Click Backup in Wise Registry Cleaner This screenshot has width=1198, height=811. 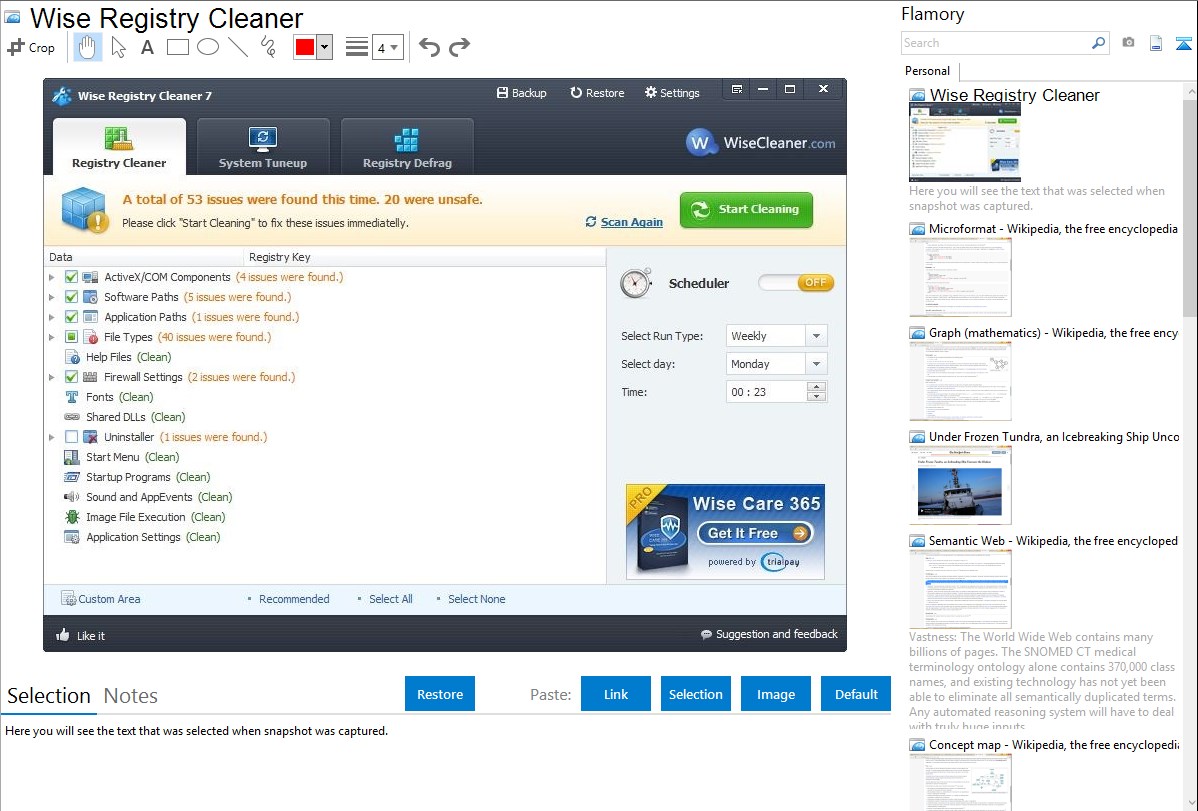[x=522, y=92]
